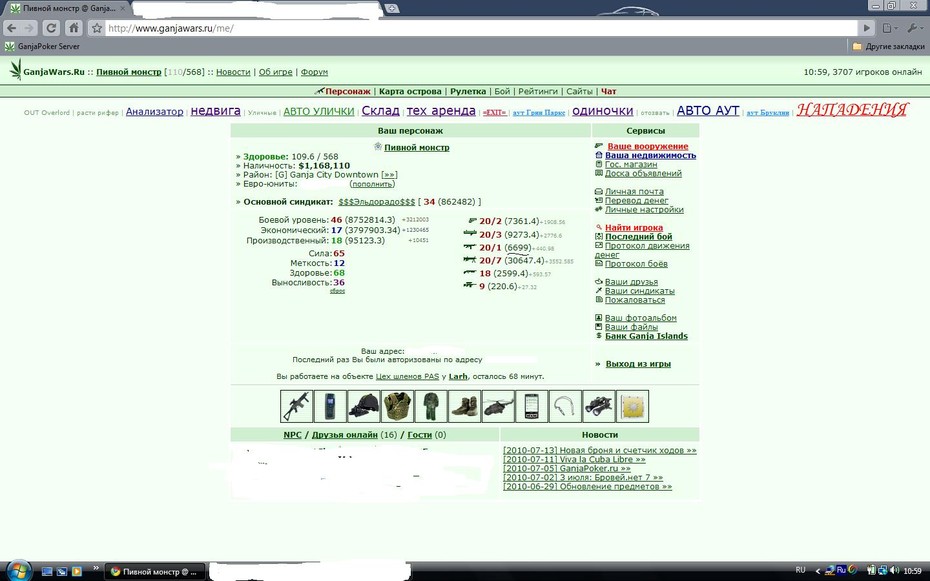Image resolution: width=930 pixels, height=581 pixels.
Task: Open the 'Форум' header link
Action: (314, 72)
